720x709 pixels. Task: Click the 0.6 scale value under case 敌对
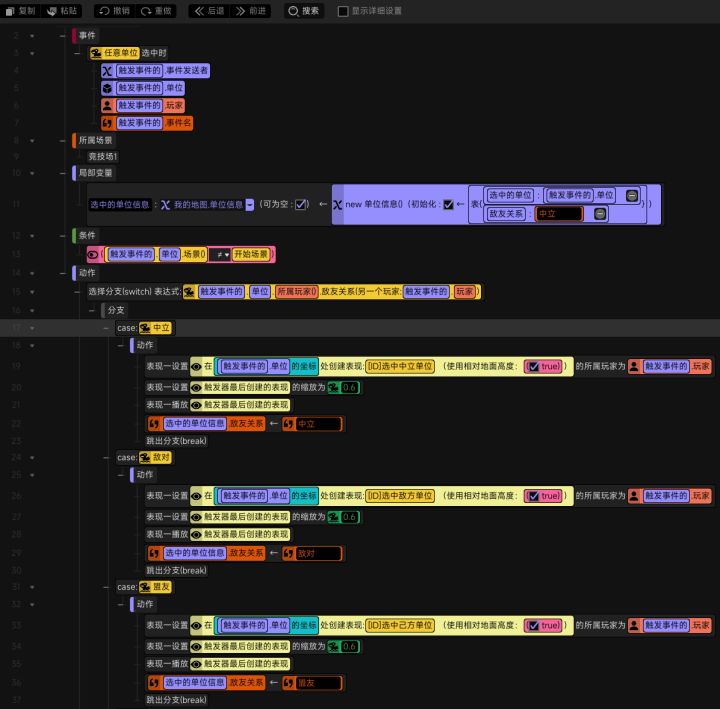(349, 517)
